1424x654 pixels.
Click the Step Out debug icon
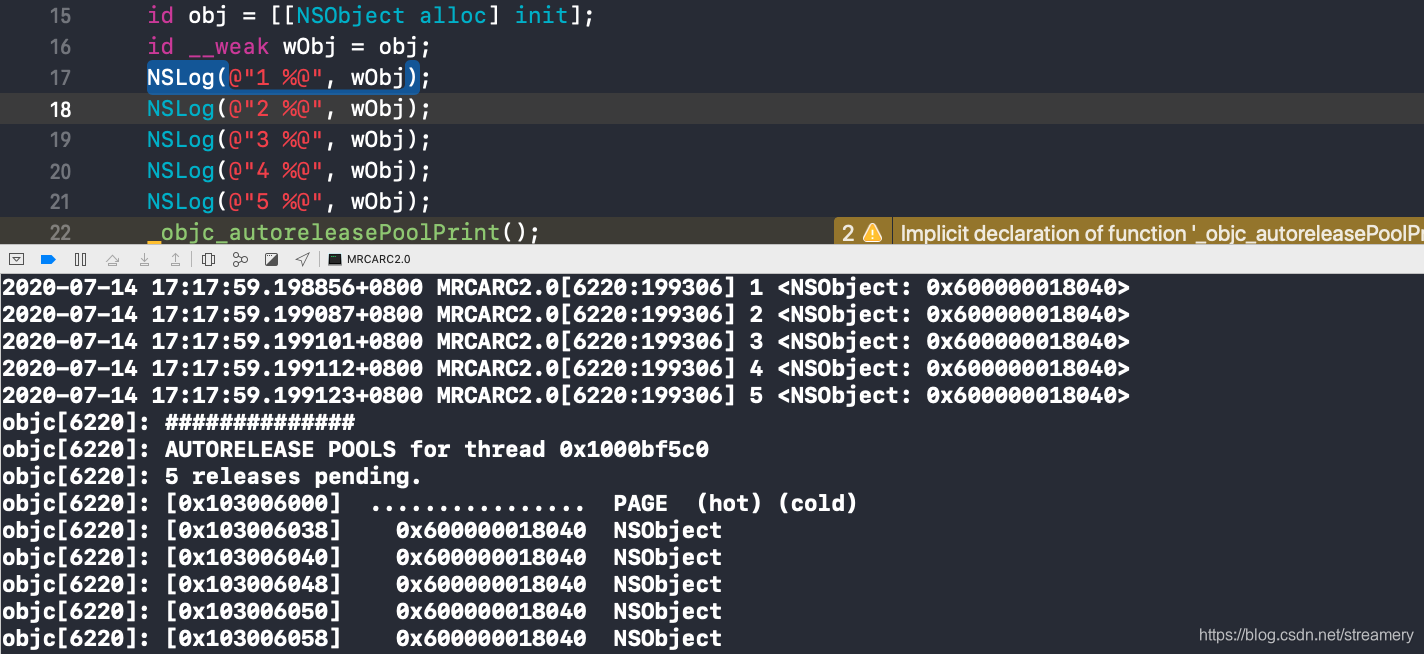176,259
